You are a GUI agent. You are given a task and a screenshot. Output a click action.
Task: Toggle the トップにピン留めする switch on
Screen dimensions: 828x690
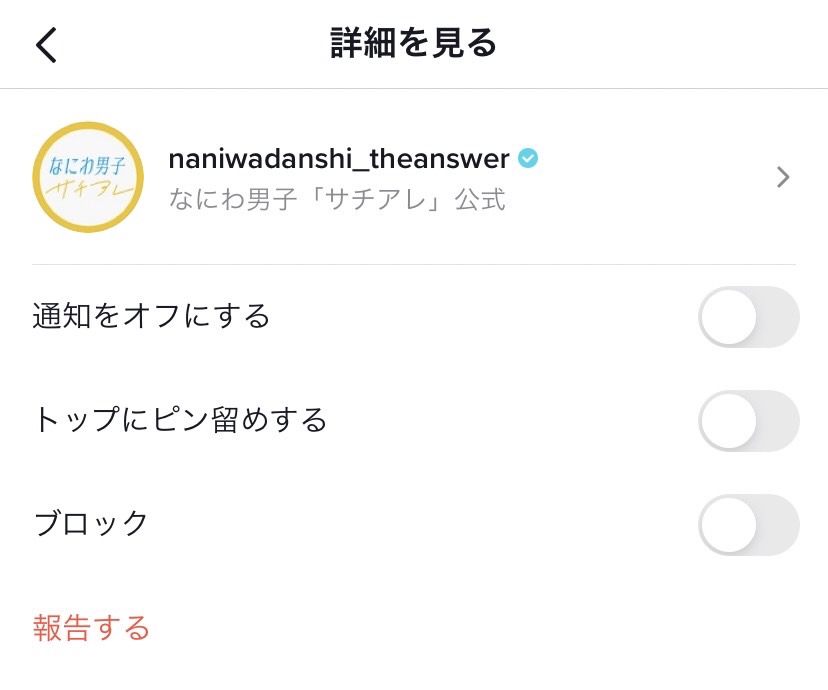click(x=749, y=421)
